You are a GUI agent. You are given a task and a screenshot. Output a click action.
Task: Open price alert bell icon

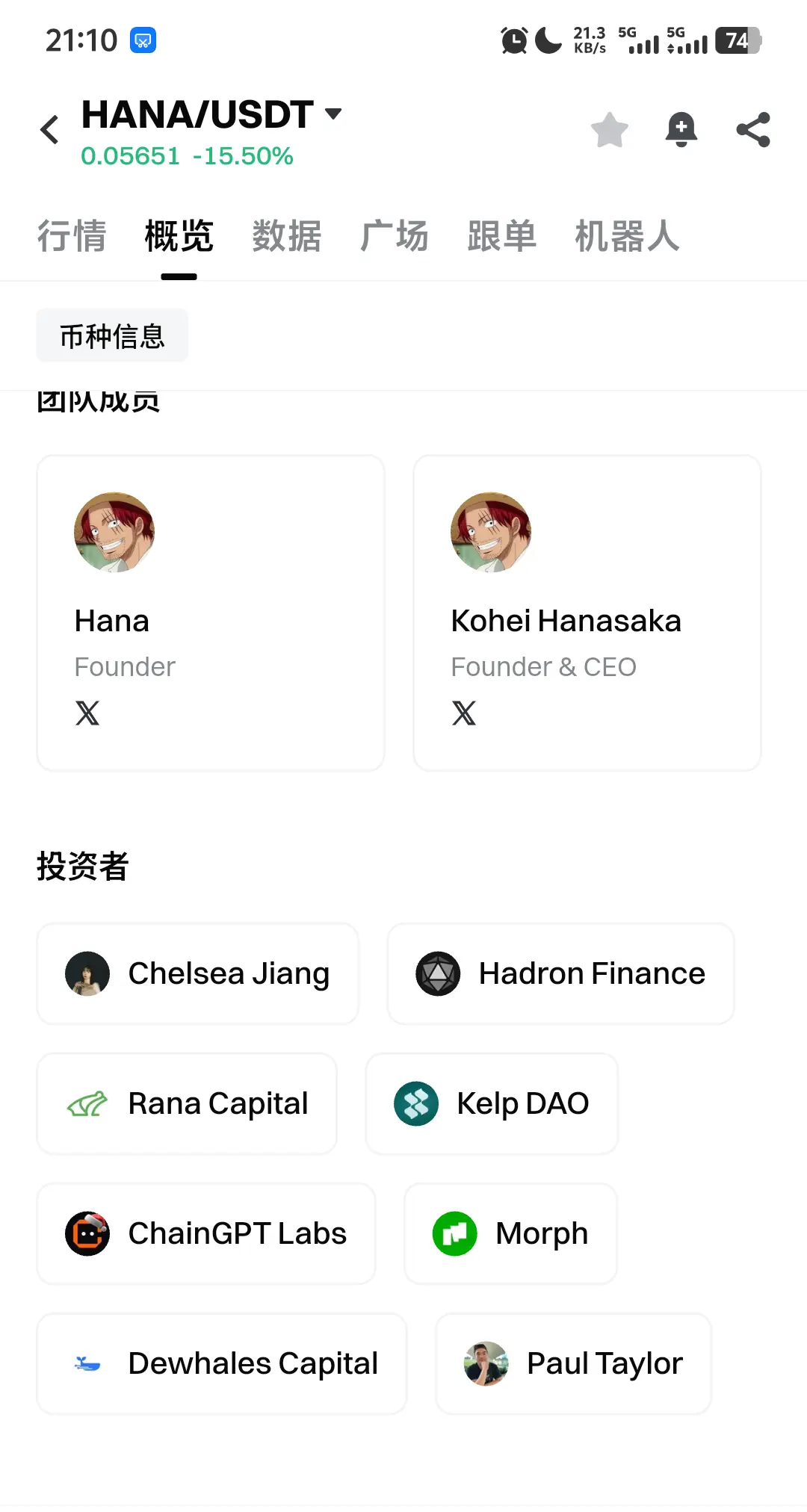coord(681,130)
